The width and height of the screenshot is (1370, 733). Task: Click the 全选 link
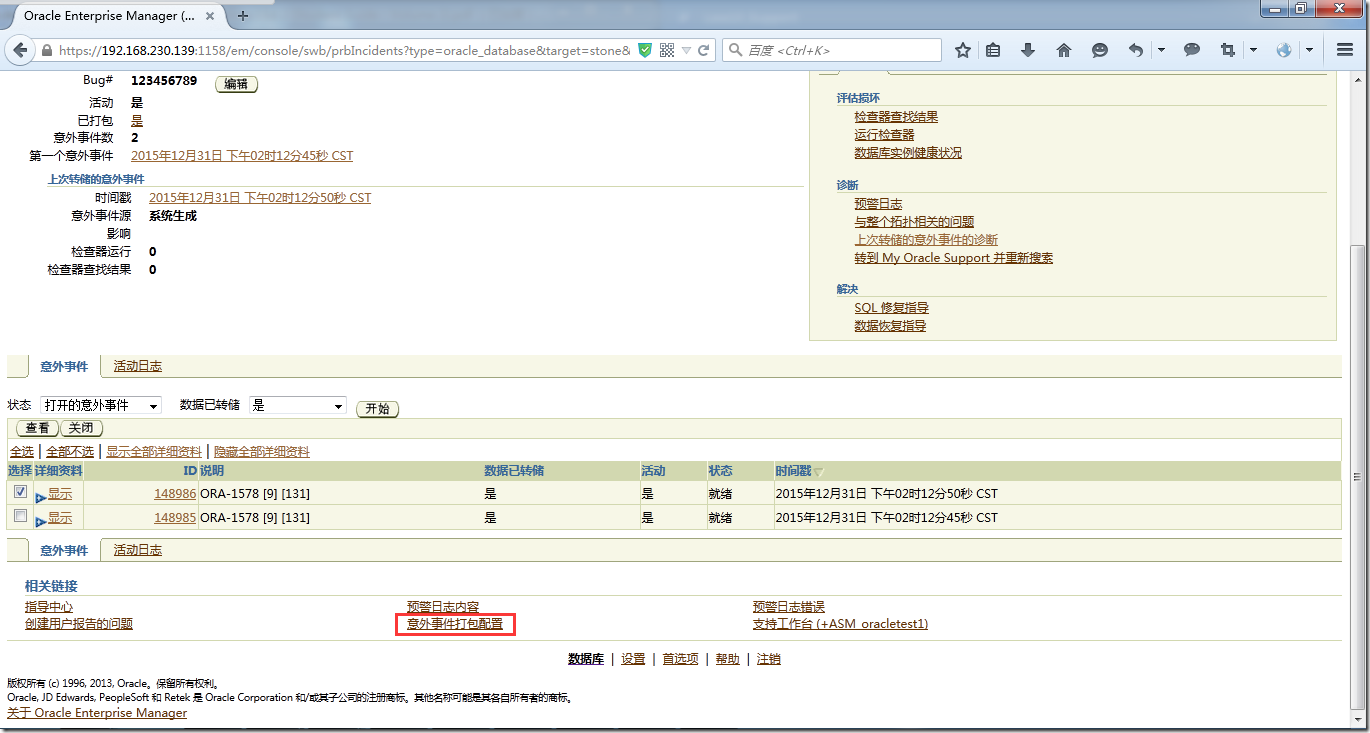pos(22,452)
